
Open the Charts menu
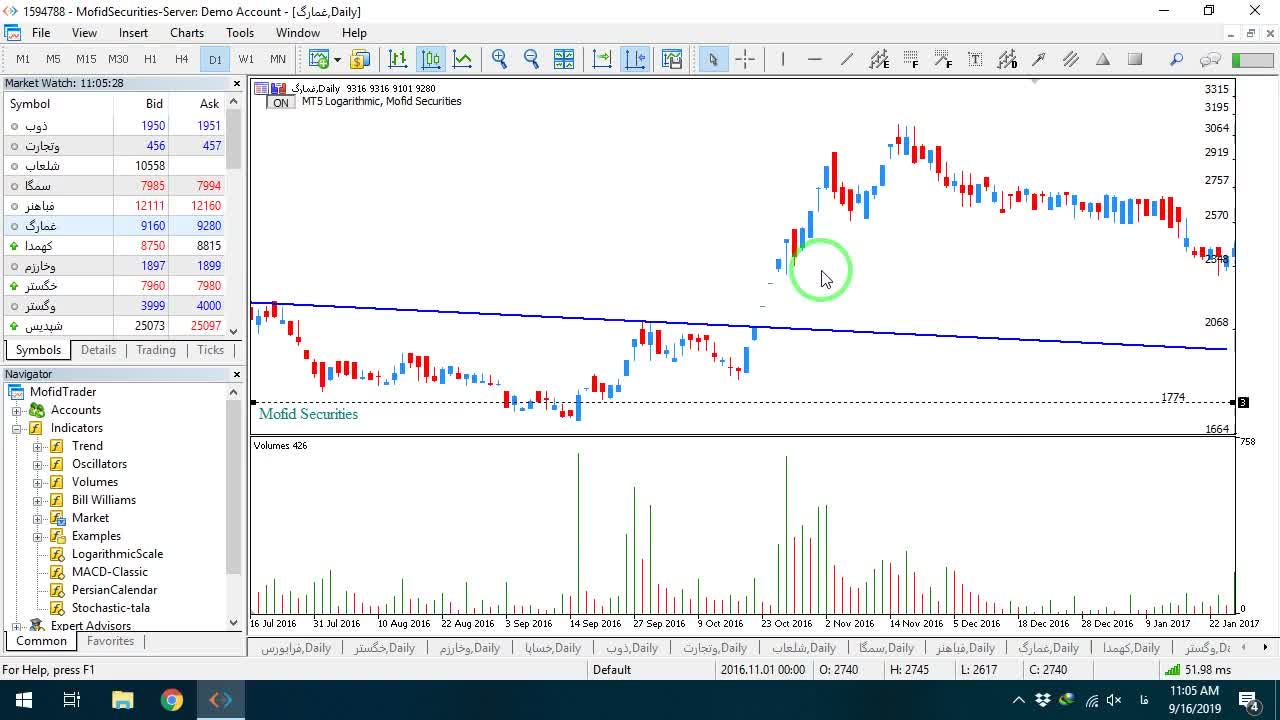(187, 33)
